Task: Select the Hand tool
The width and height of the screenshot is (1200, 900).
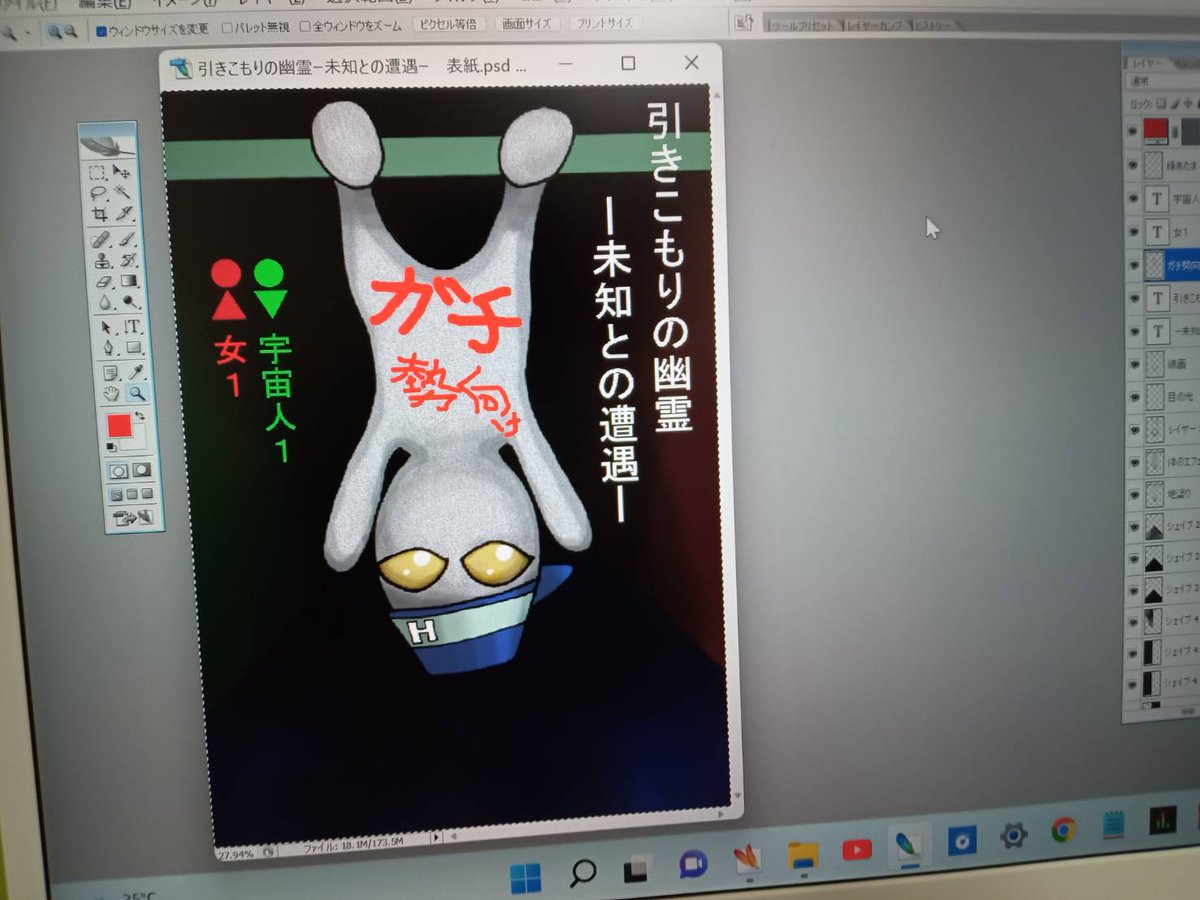Action: [111, 393]
